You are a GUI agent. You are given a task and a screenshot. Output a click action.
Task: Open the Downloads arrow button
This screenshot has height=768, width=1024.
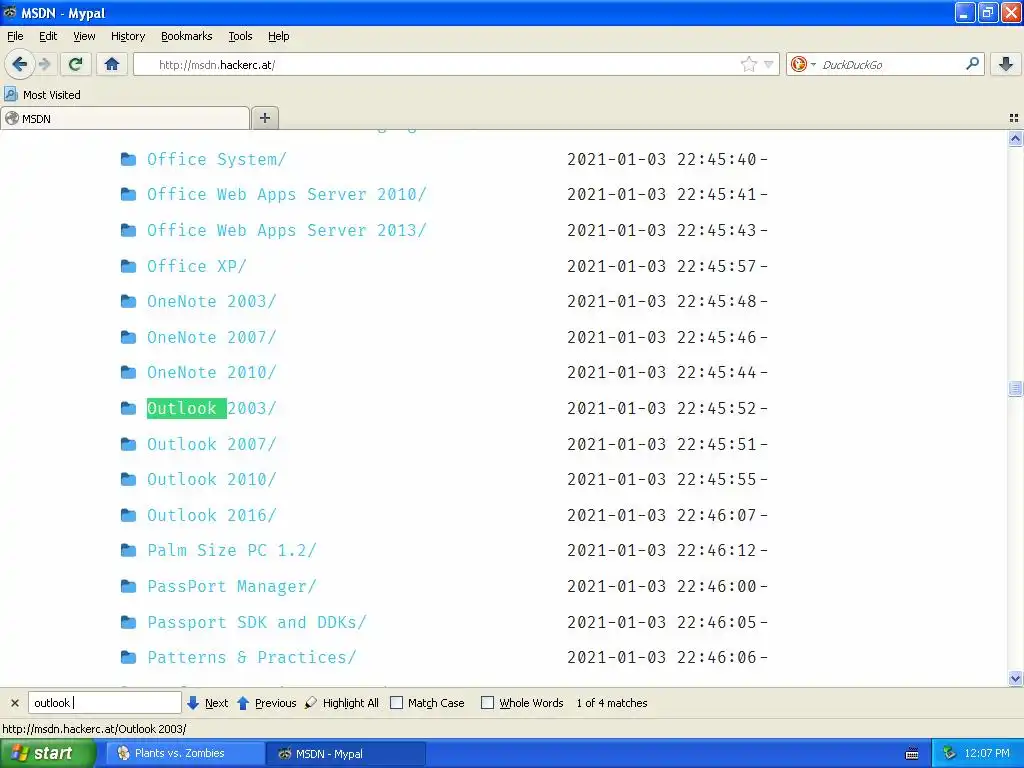click(x=1006, y=64)
